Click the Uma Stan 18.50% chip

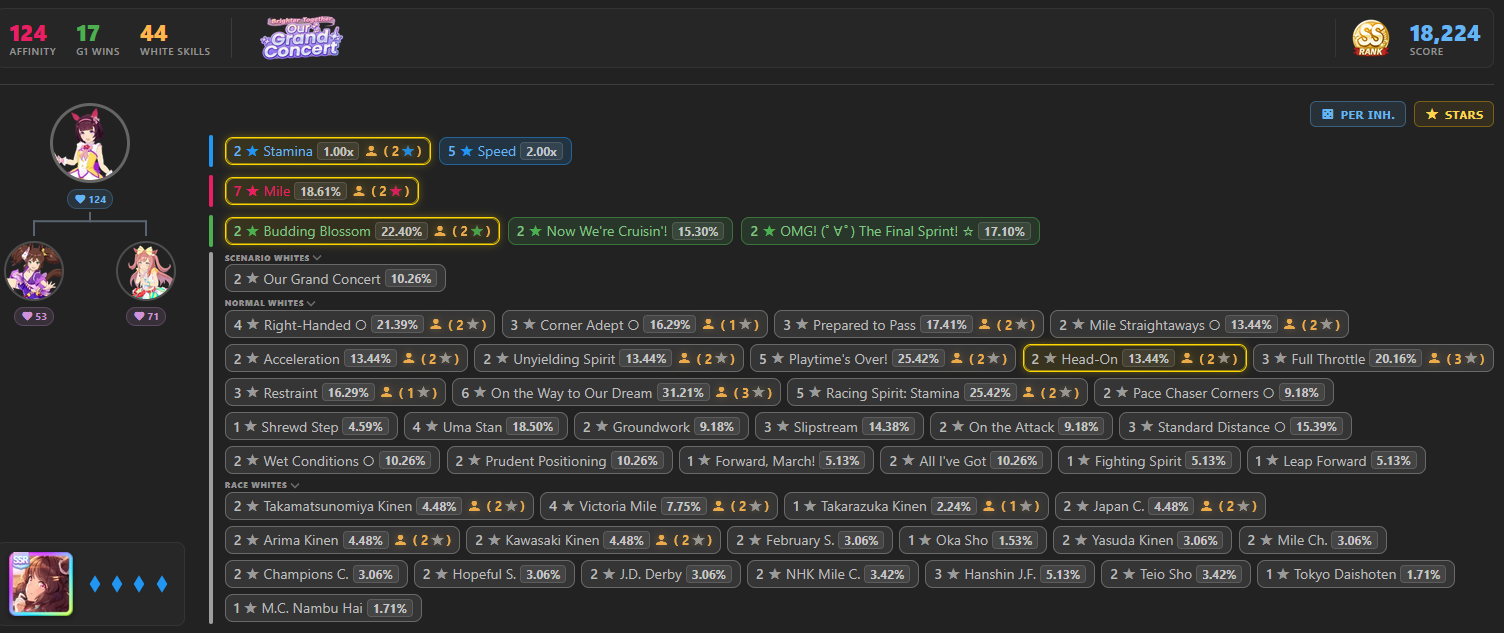[x=486, y=427]
